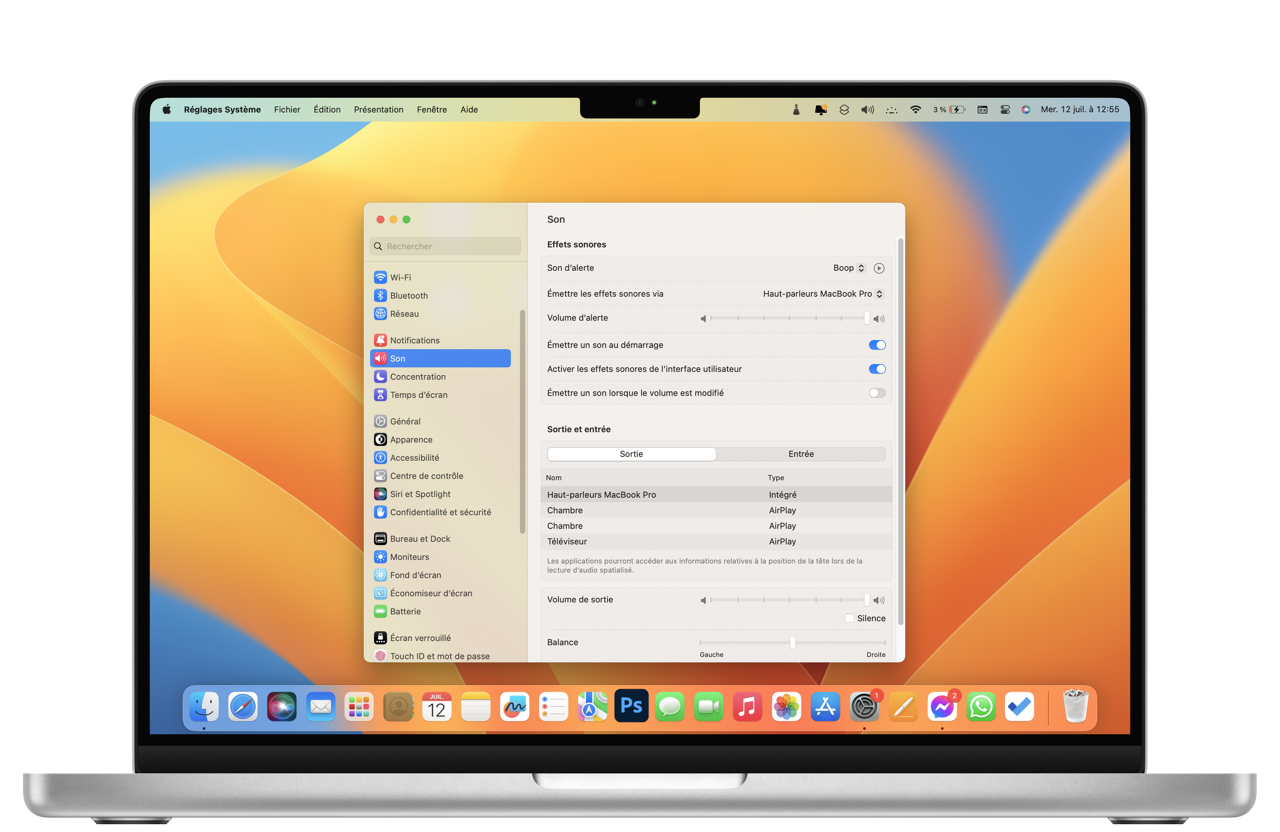Switch to the Entrée tab

801,454
